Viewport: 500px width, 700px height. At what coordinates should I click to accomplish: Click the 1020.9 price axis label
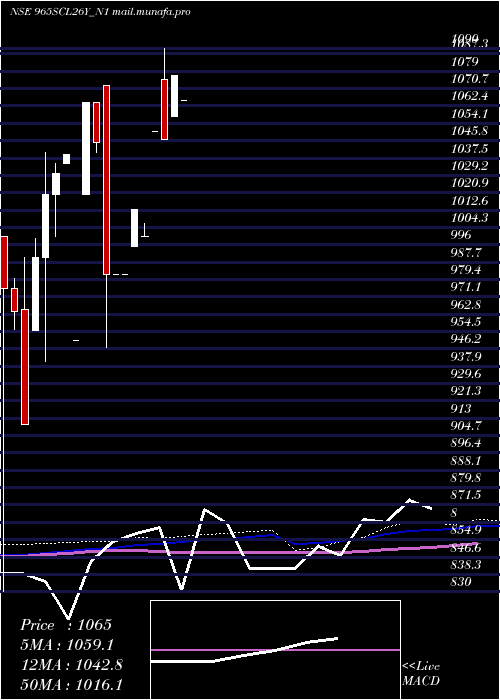point(469,183)
